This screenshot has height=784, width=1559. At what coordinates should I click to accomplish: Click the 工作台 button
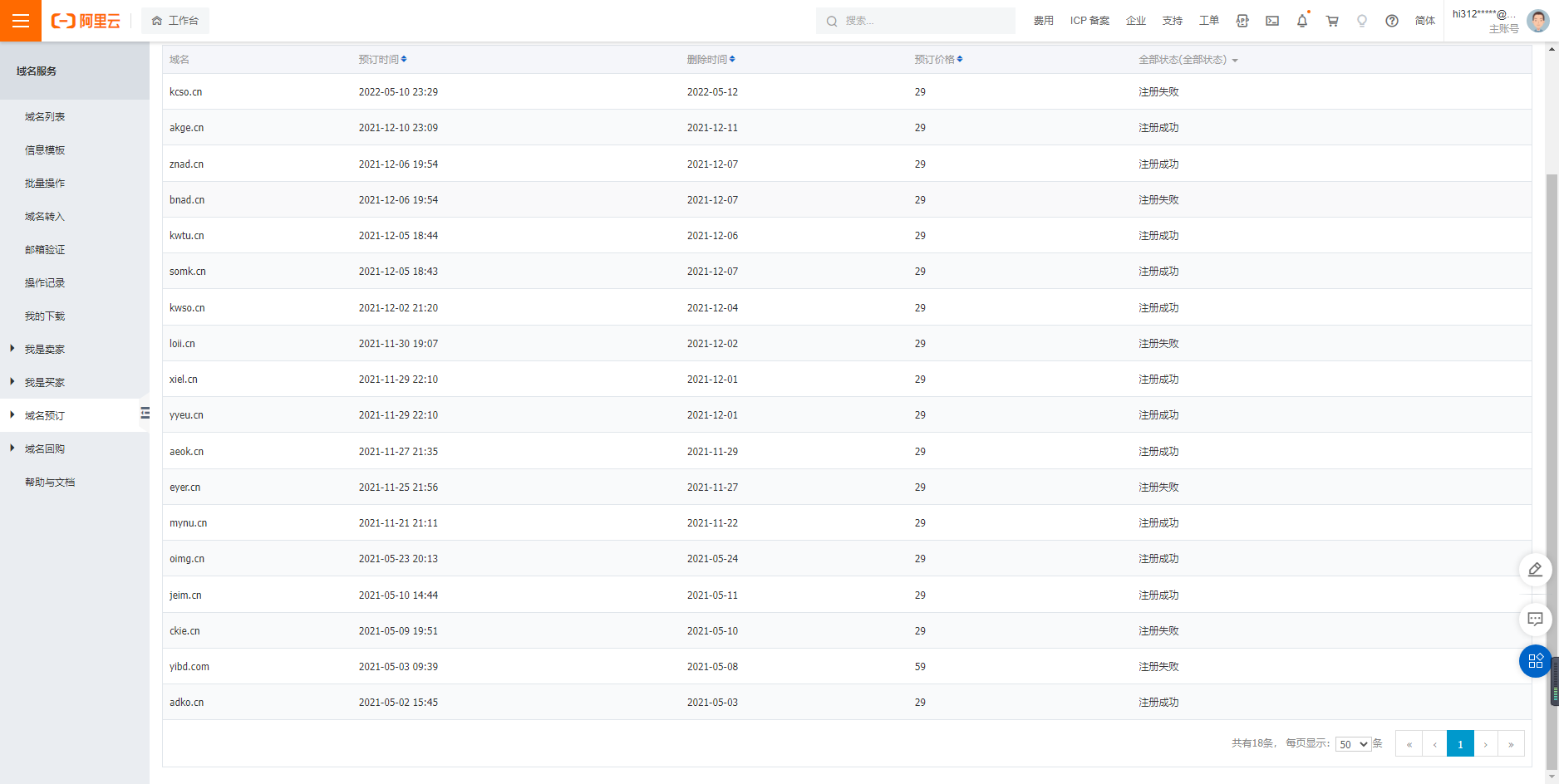click(x=175, y=21)
